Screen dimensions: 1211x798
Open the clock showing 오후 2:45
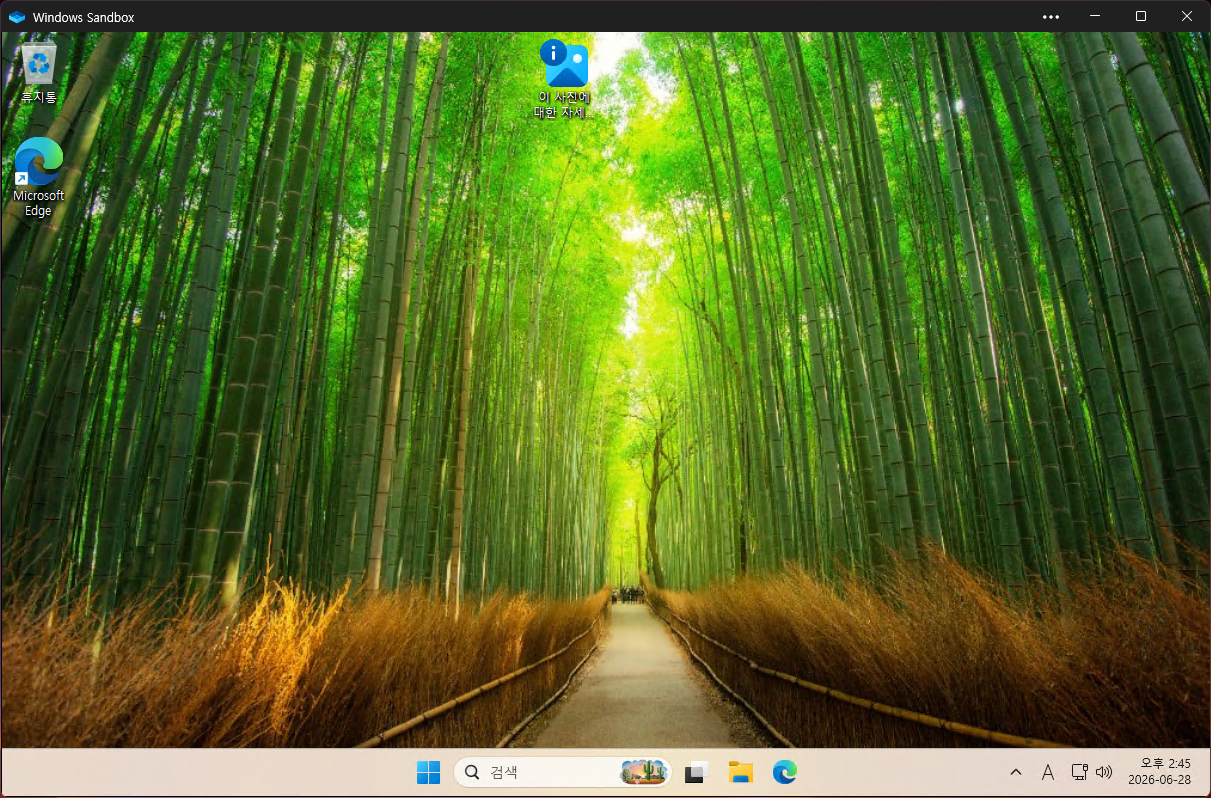(1159, 771)
